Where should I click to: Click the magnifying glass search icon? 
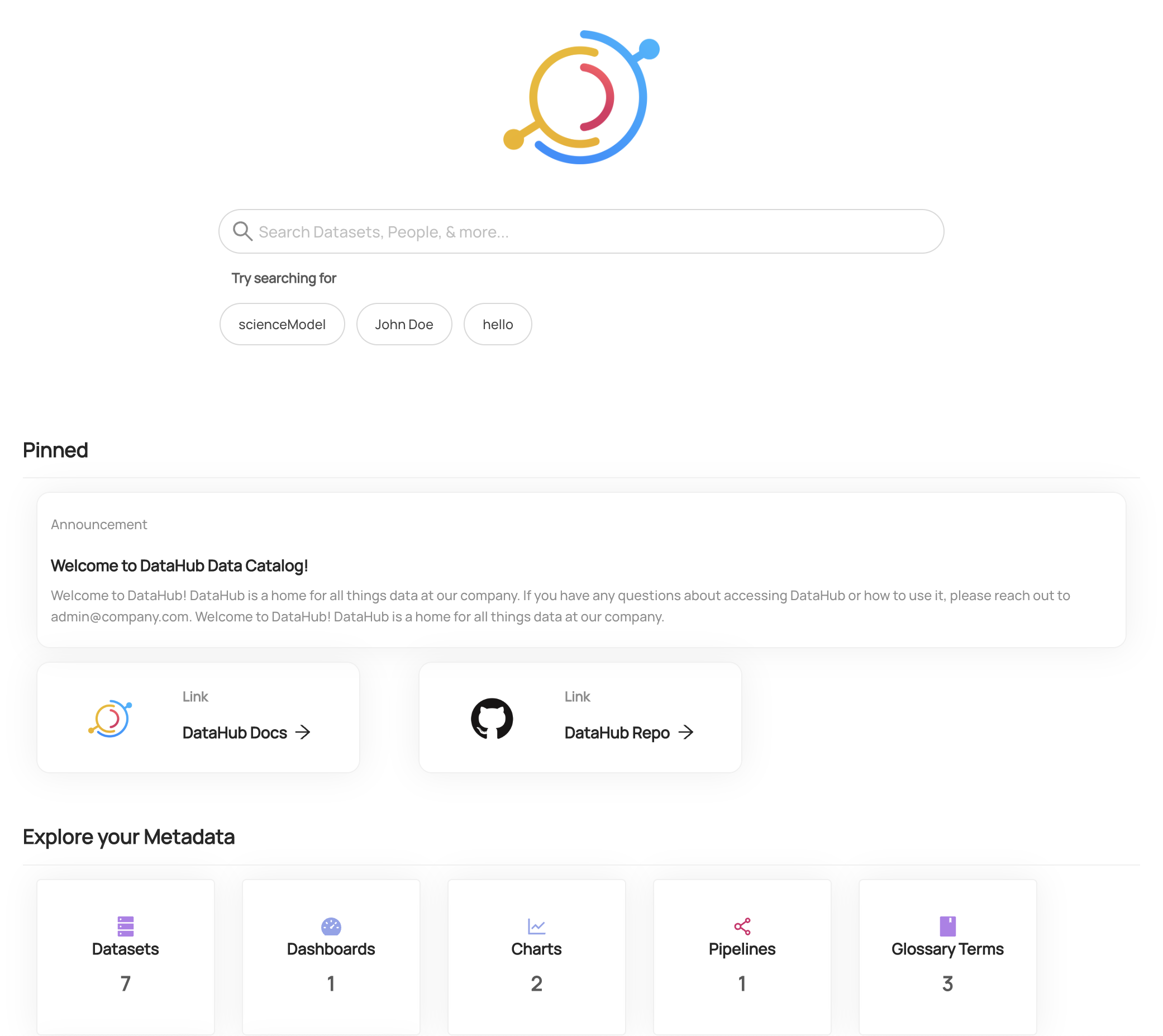coord(242,231)
